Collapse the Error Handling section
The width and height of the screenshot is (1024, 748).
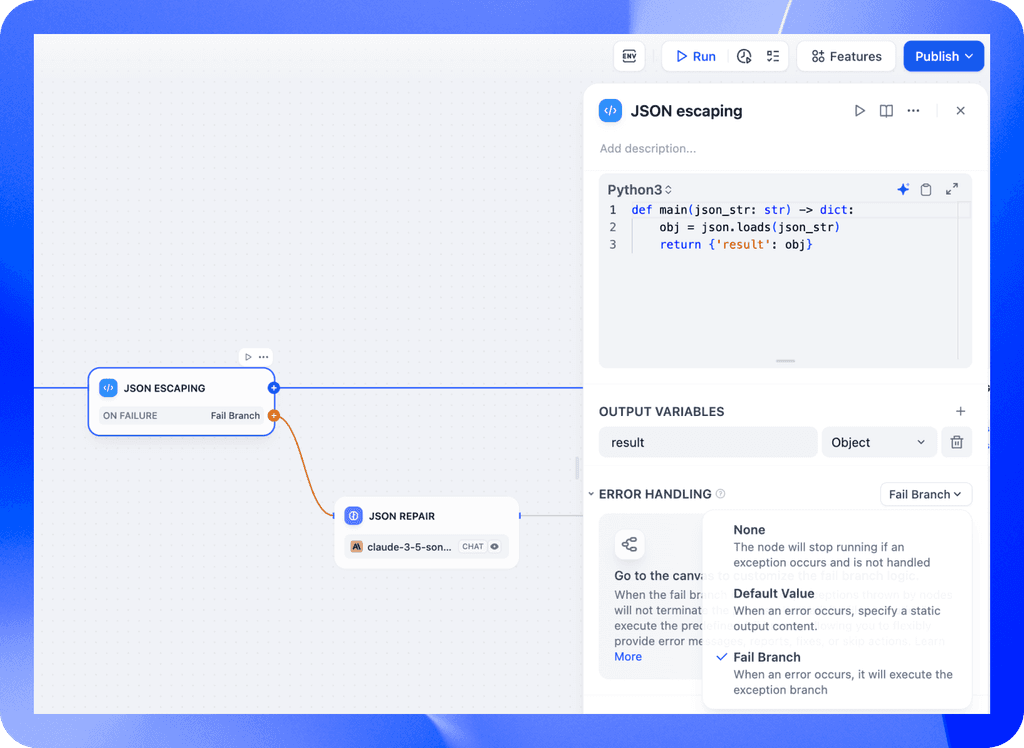pos(591,493)
